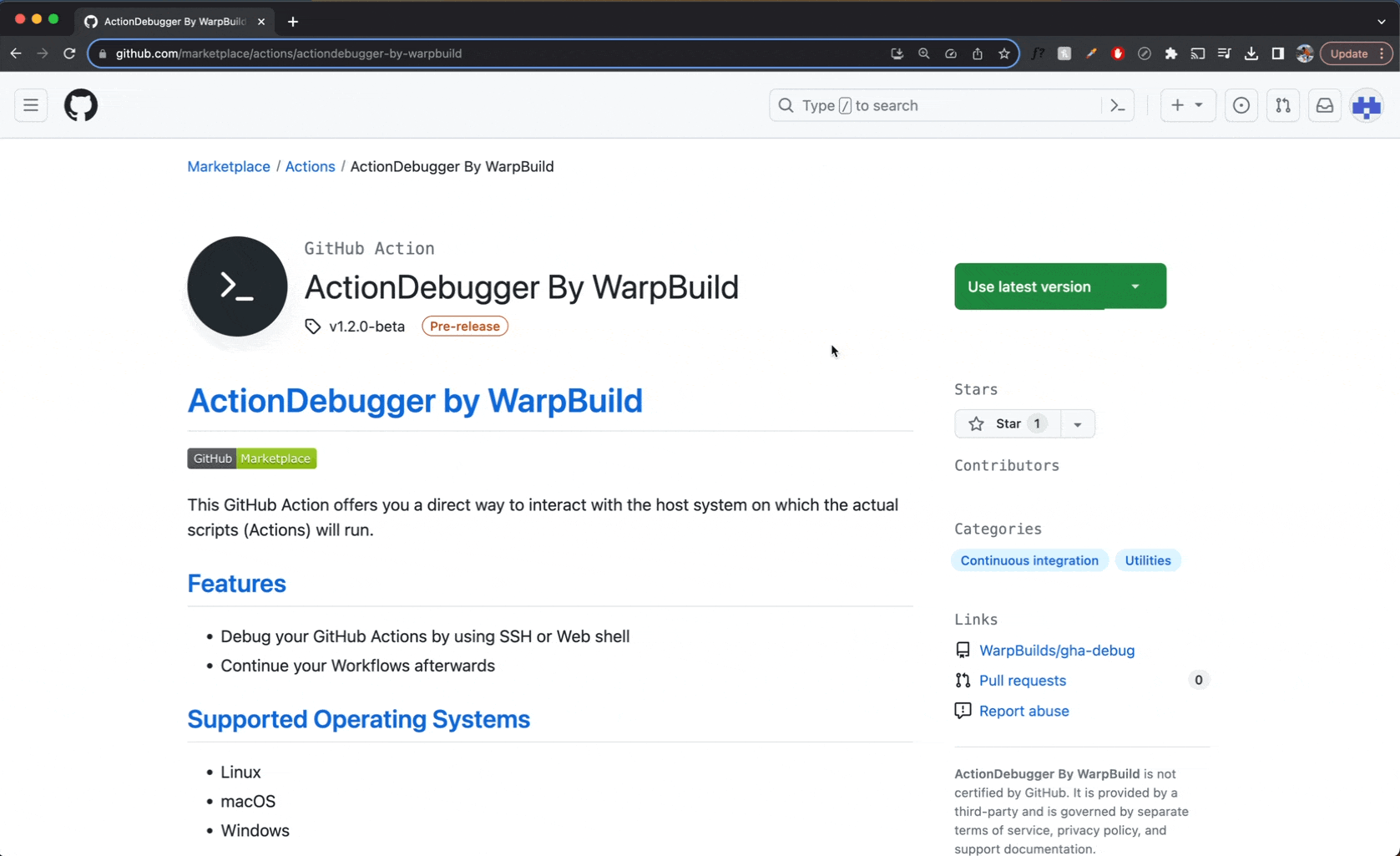Bookmark the page using the star icon
The width and height of the screenshot is (1400, 856).
tap(1004, 53)
